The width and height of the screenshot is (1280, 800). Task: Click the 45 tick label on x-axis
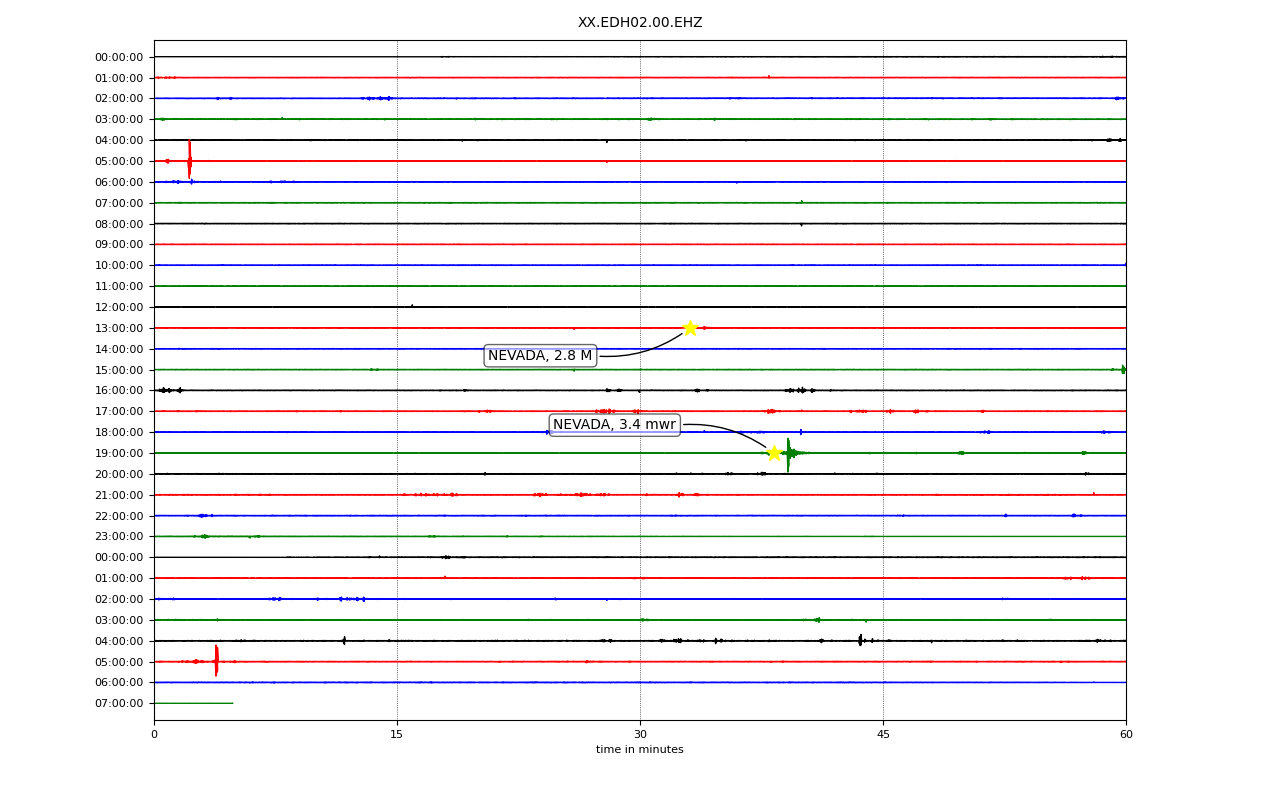pos(883,735)
